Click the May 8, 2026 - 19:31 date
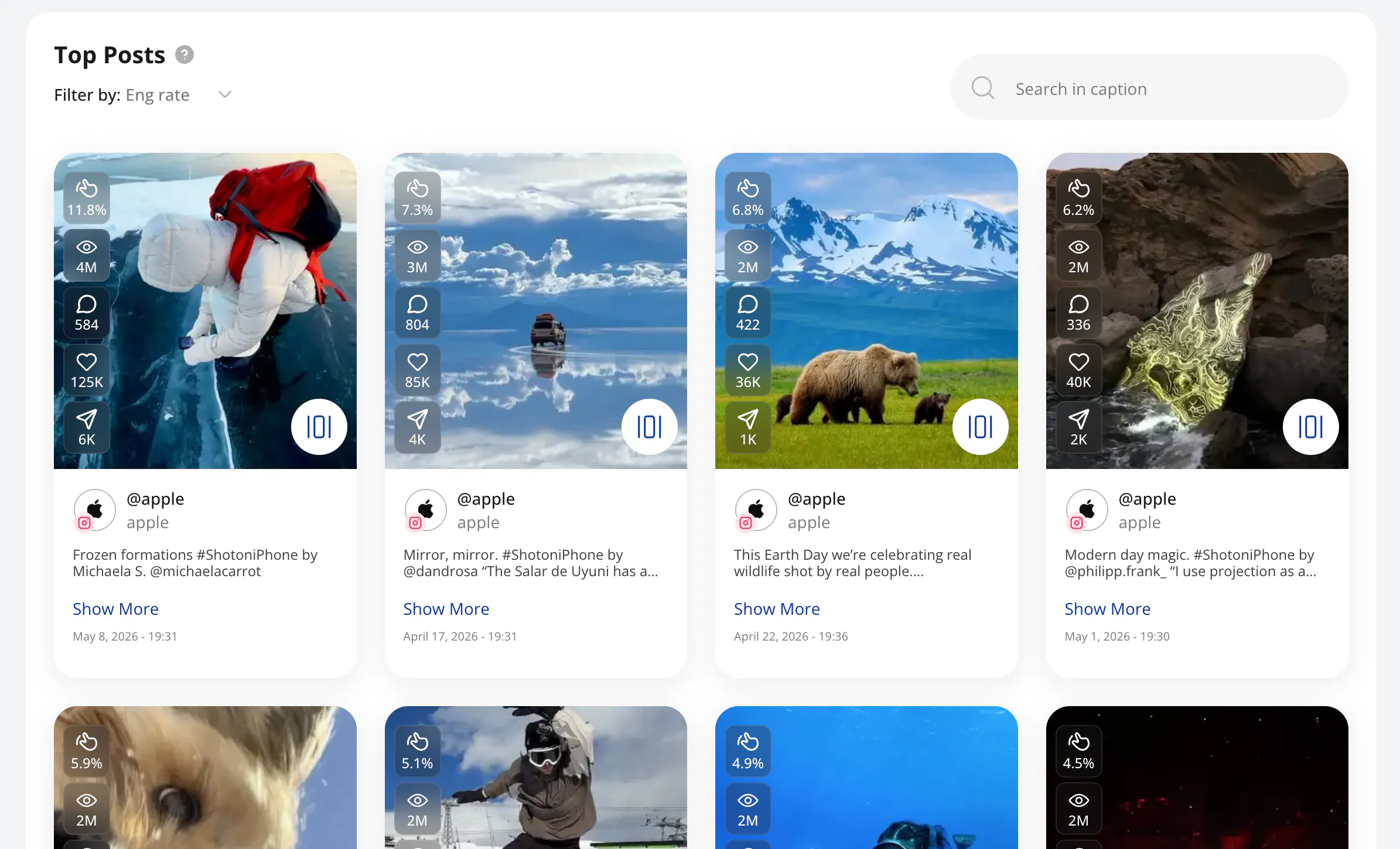The width and height of the screenshot is (1400, 849). point(125,636)
